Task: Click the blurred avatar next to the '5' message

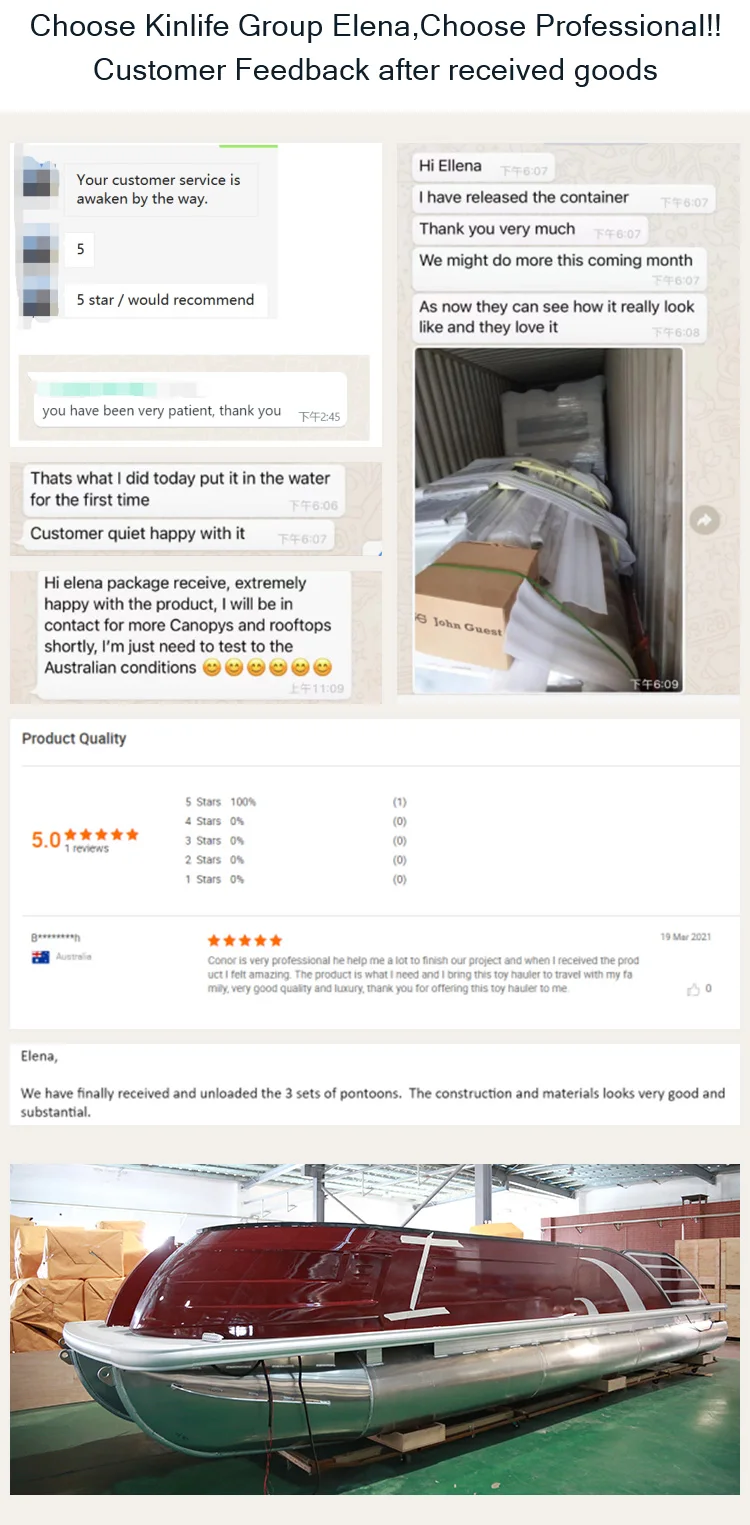Action: tap(40, 249)
